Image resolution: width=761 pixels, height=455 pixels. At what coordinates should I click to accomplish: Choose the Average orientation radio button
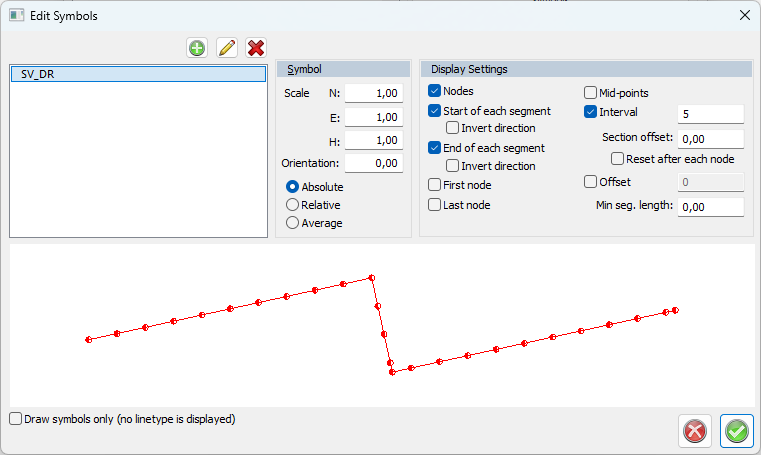pyautogui.click(x=293, y=223)
